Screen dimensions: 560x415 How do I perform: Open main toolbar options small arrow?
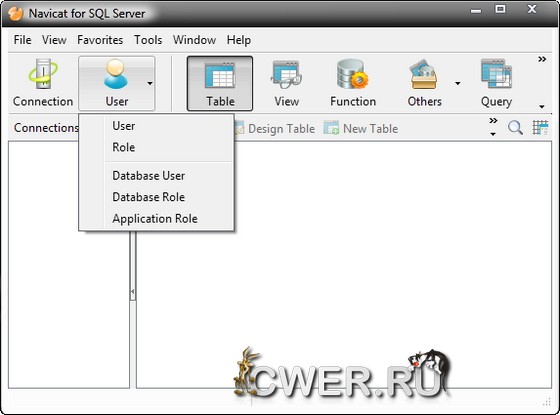pos(542,107)
